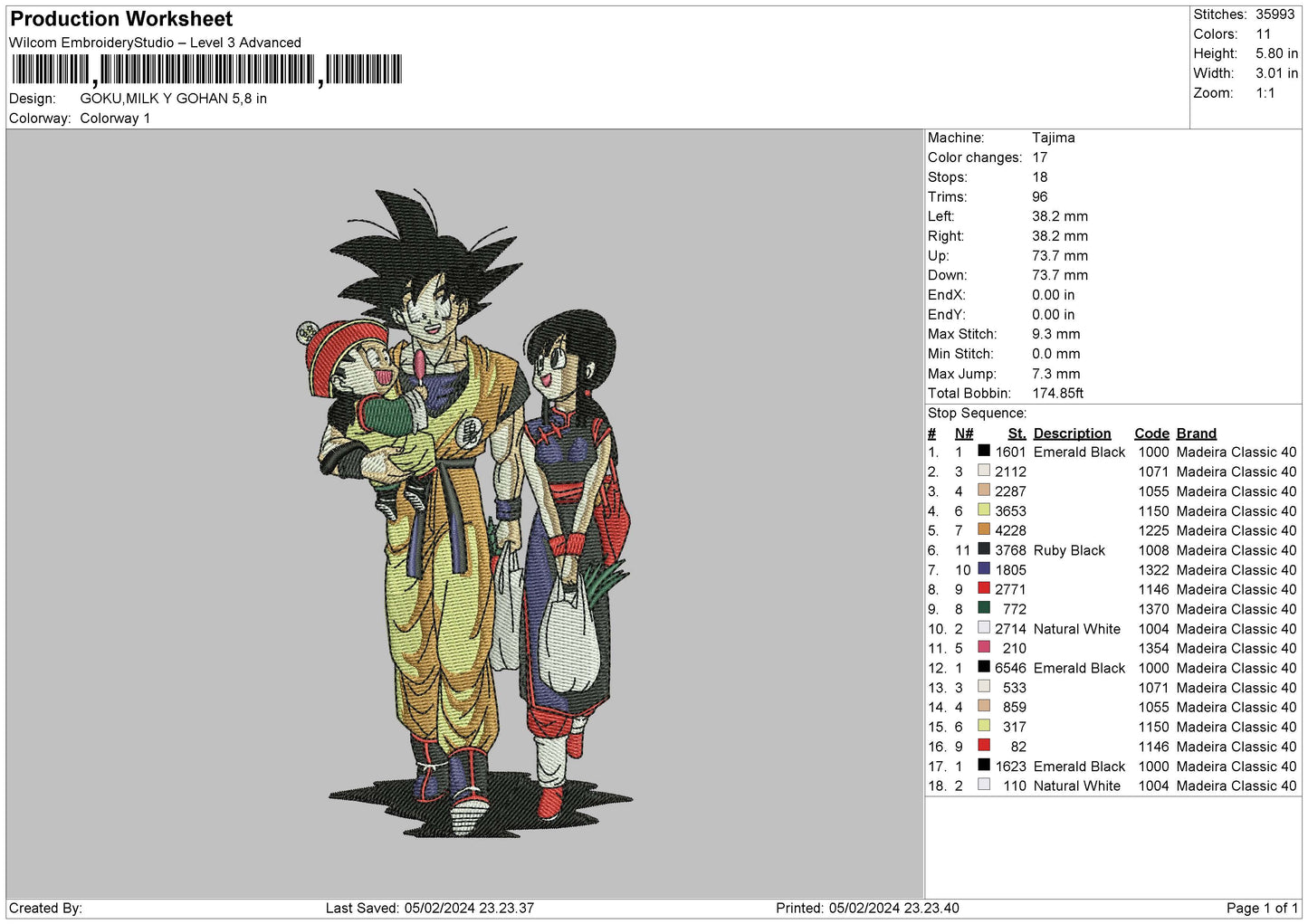Click the stitch count '6546'
The image size is (1308, 924).
pos(1011,668)
